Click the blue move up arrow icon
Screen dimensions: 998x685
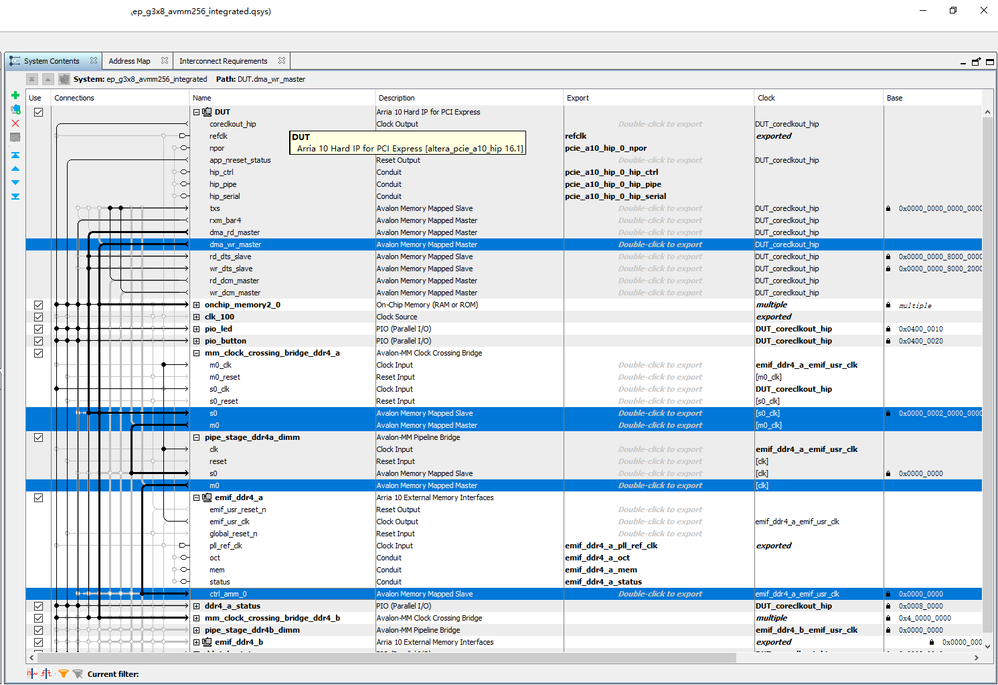coord(15,169)
